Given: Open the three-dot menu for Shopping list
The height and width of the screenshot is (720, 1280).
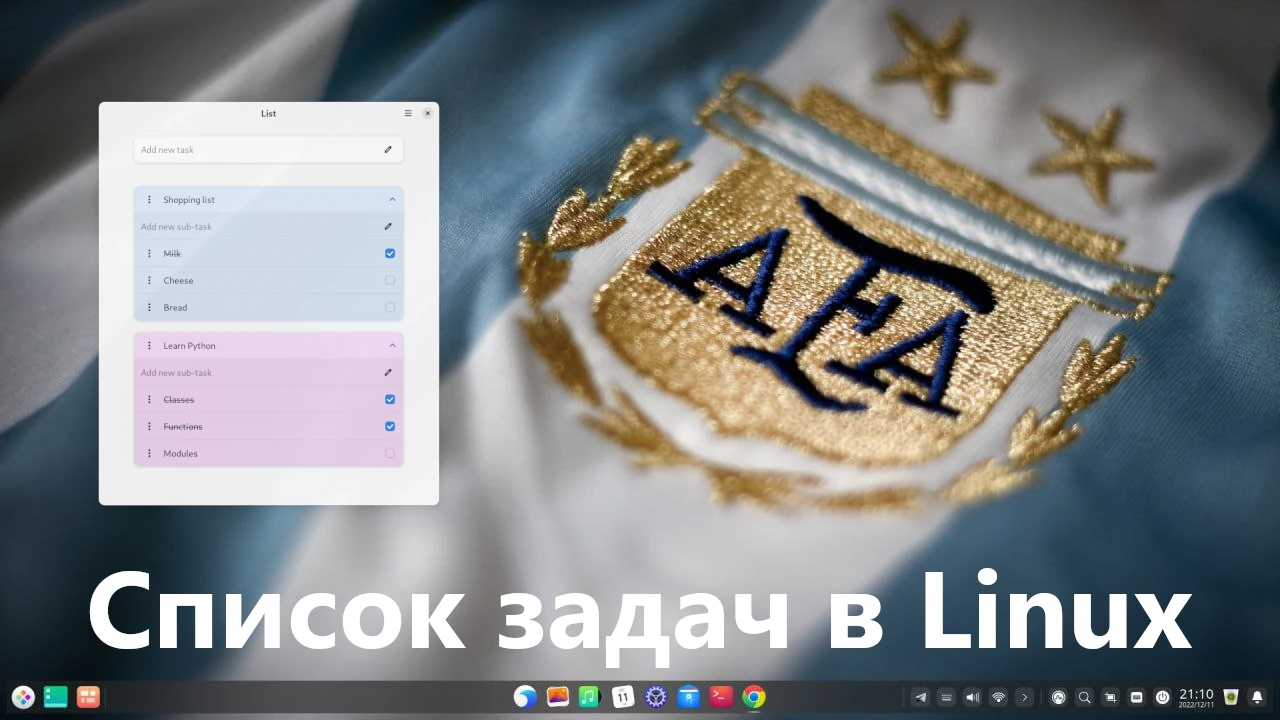Looking at the screenshot, I should point(149,199).
